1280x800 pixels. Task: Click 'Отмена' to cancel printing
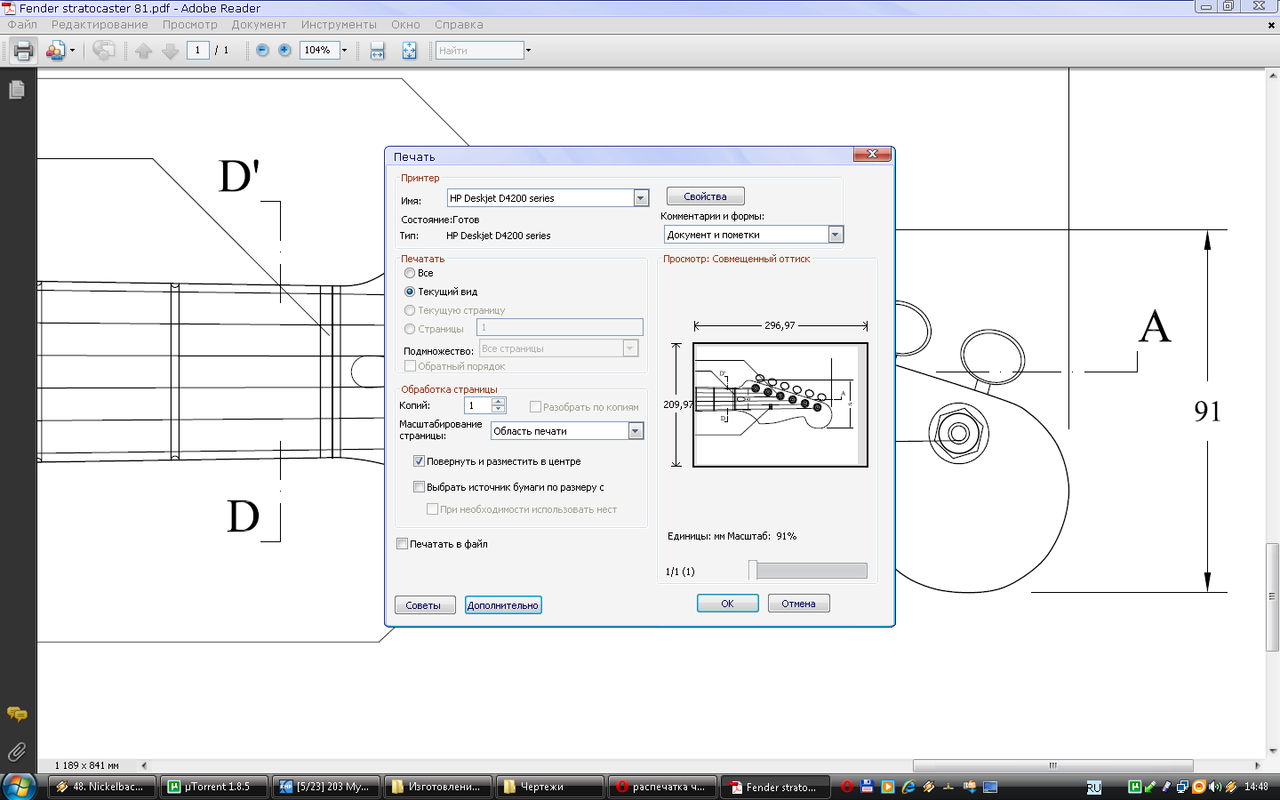pyautogui.click(x=799, y=603)
